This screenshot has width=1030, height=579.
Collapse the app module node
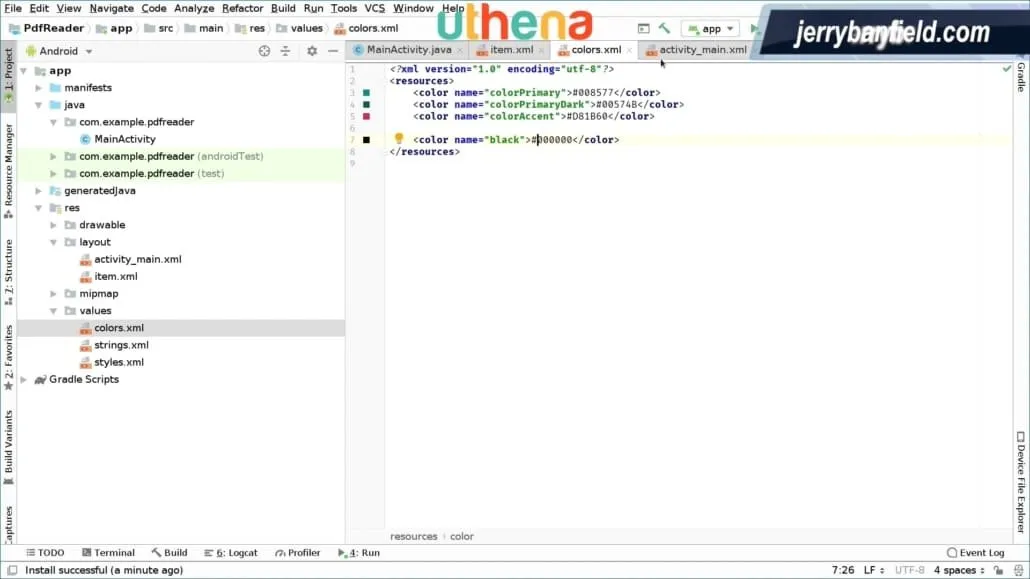click(24, 70)
